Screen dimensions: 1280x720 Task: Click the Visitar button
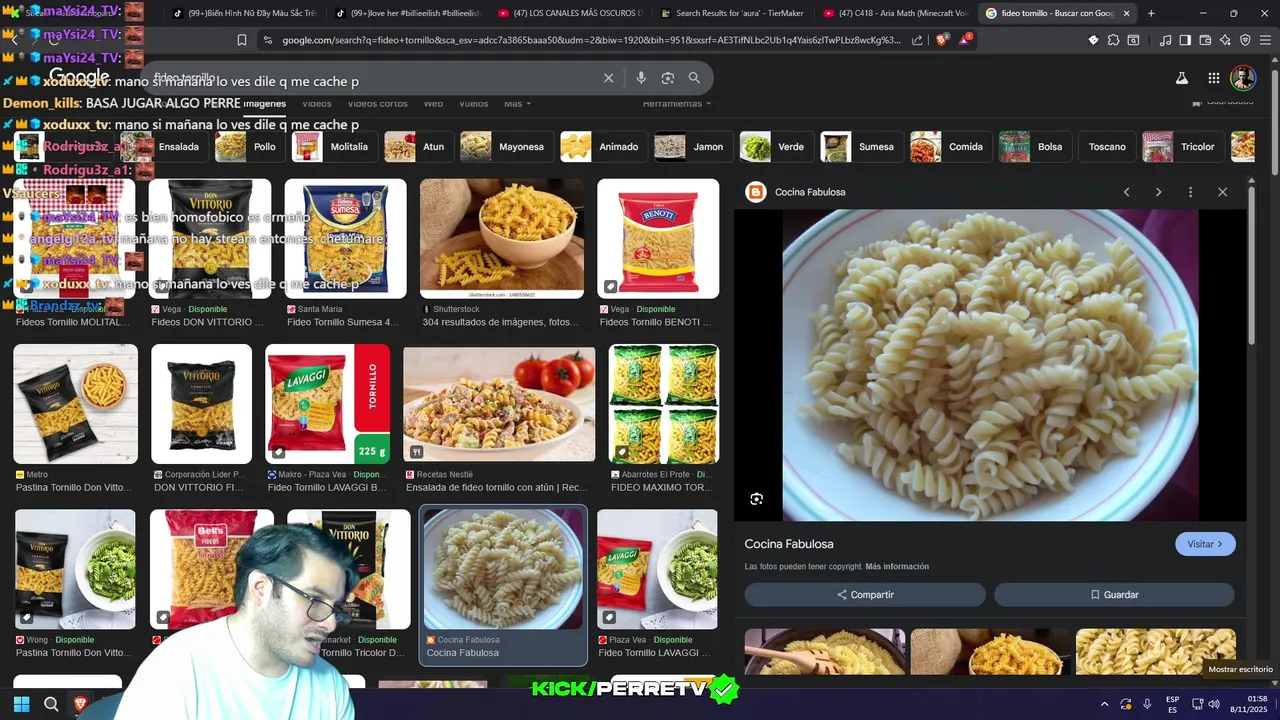[1205, 544]
